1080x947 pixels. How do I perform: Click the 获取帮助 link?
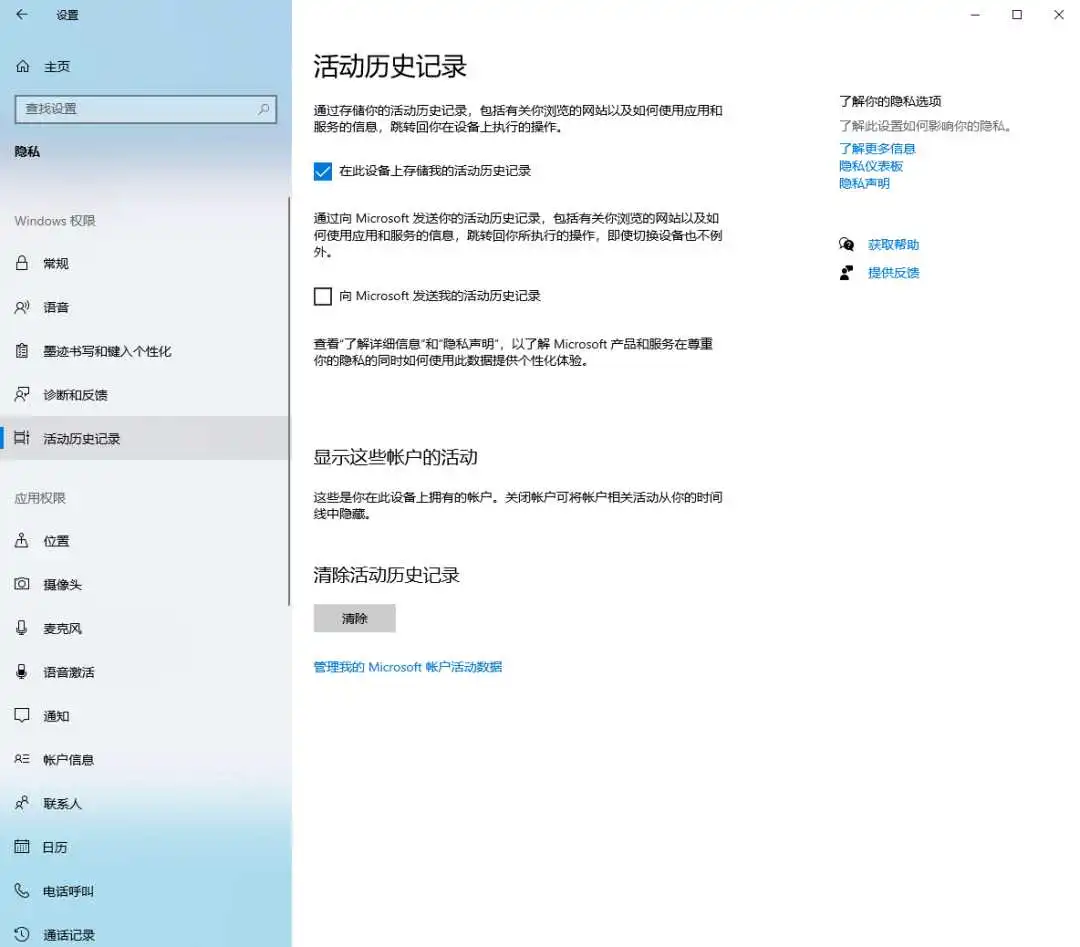tap(893, 245)
